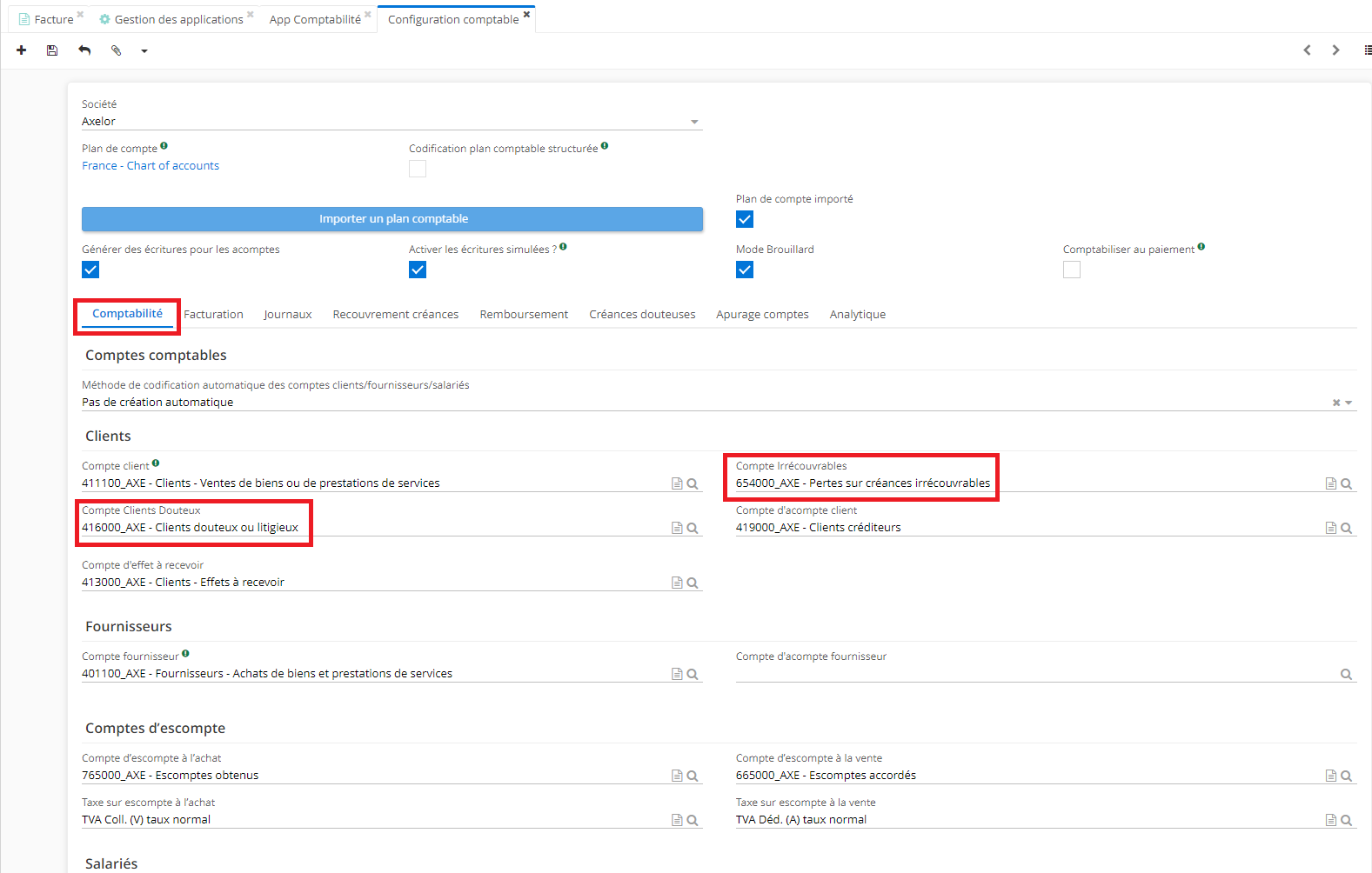Open Apurage comptes tab
The height and width of the screenshot is (873, 1372).
point(762,315)
